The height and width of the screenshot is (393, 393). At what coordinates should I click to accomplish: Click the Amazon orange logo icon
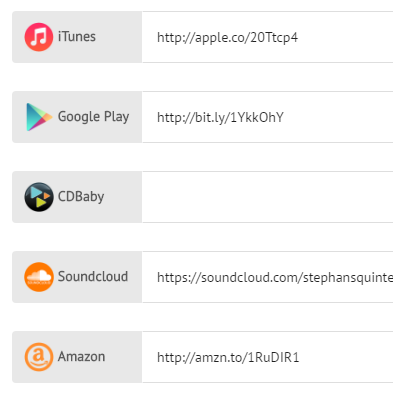(x=39, y=357)
